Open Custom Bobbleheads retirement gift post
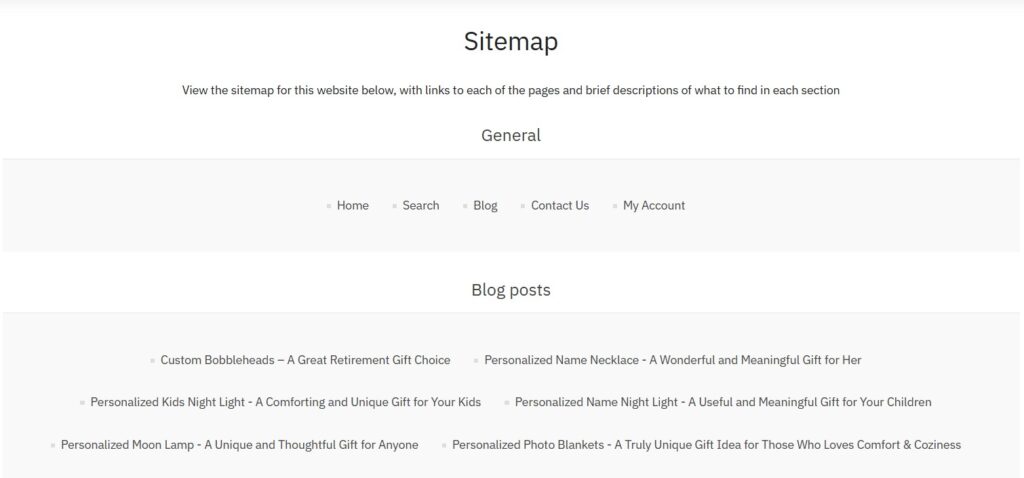The image size is (1024, 478). coord(305,360)
